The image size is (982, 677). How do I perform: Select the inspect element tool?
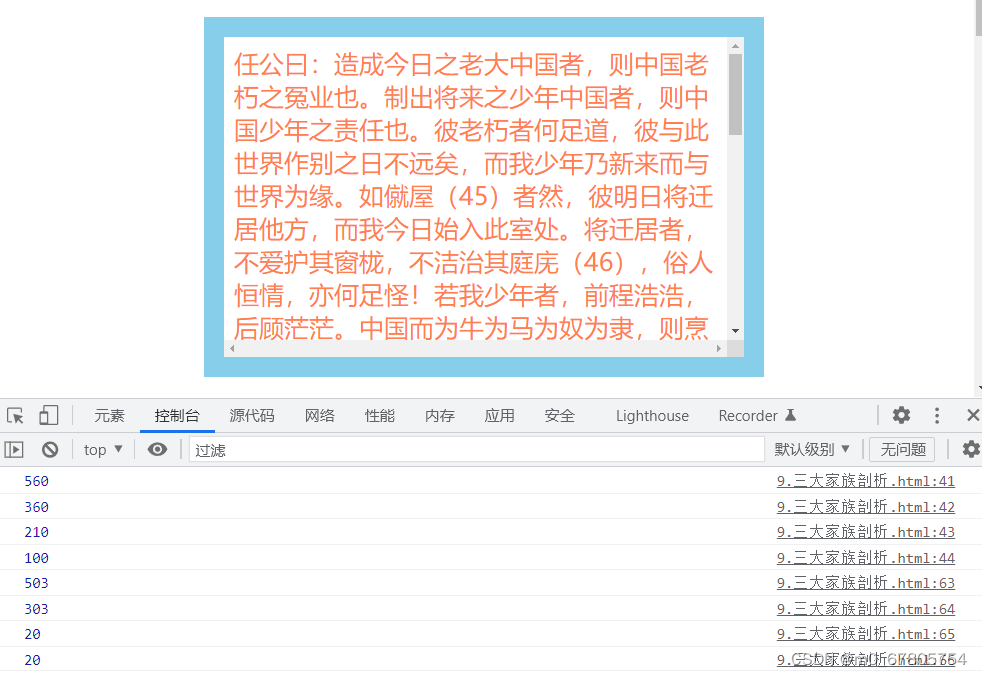click(14, 415)
